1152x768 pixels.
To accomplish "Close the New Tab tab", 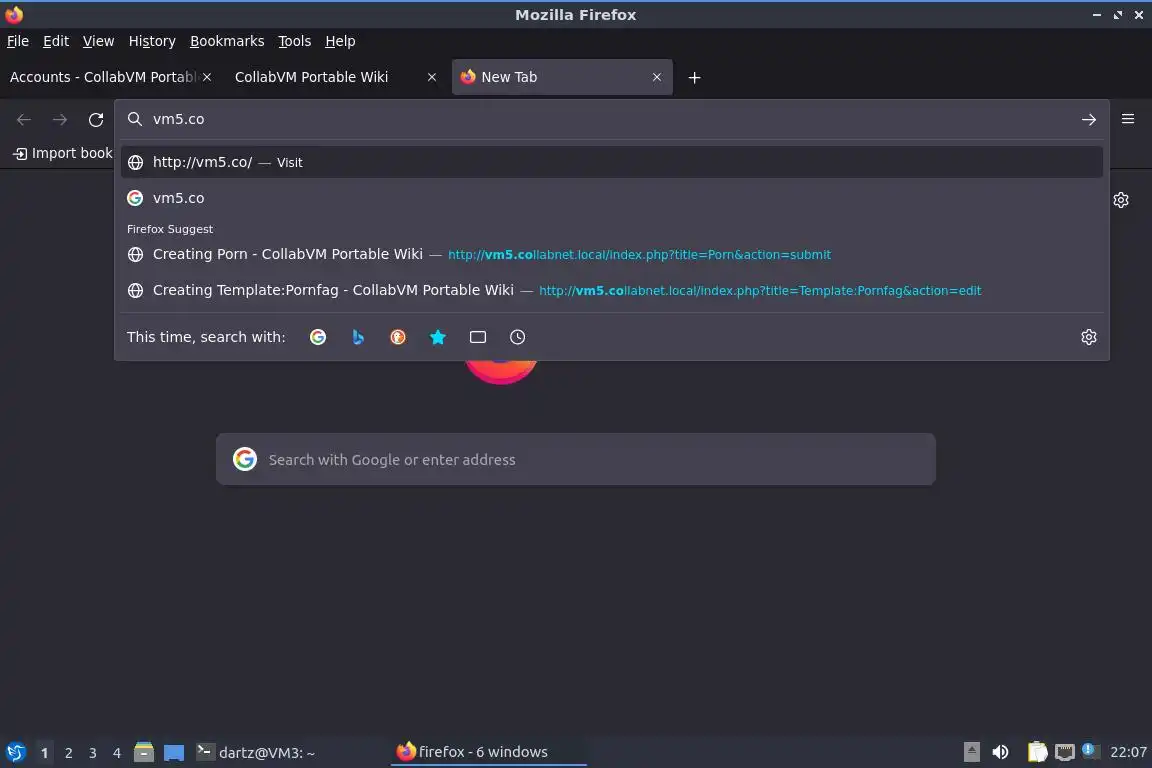I will coord(657,77).
